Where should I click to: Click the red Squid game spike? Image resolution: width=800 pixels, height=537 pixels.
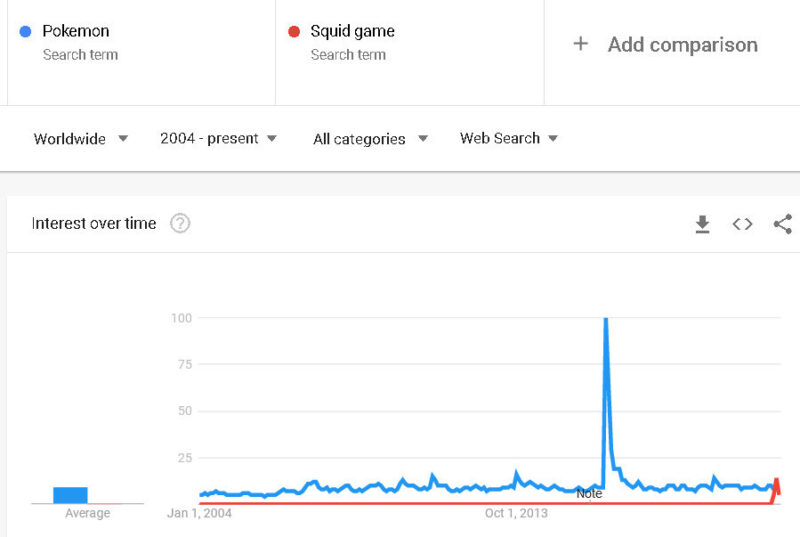click(x=776, y=483)
